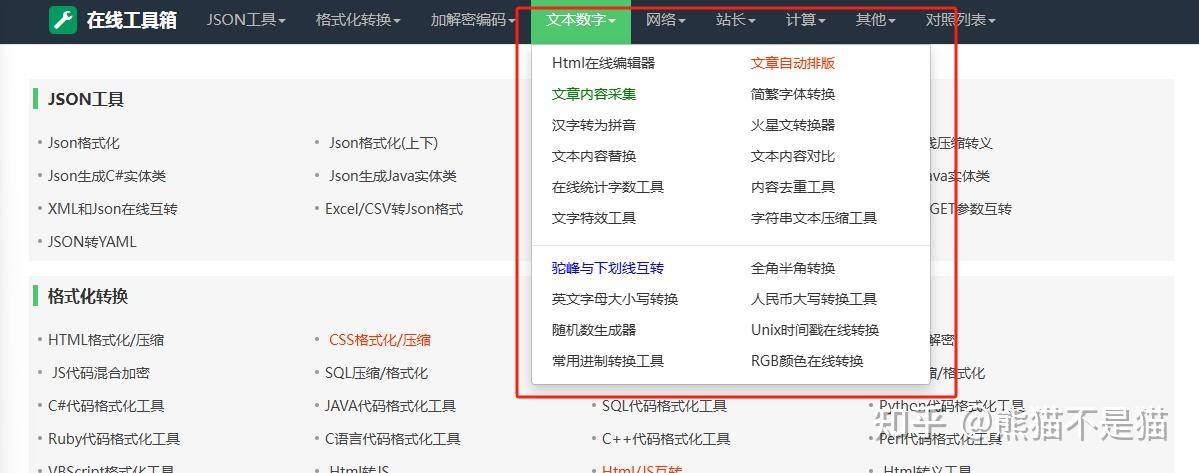The height and width of the screenshot is (473, 1199).
Task: Open HTML格式化/压缩 tool link
Action: [106, 340]
